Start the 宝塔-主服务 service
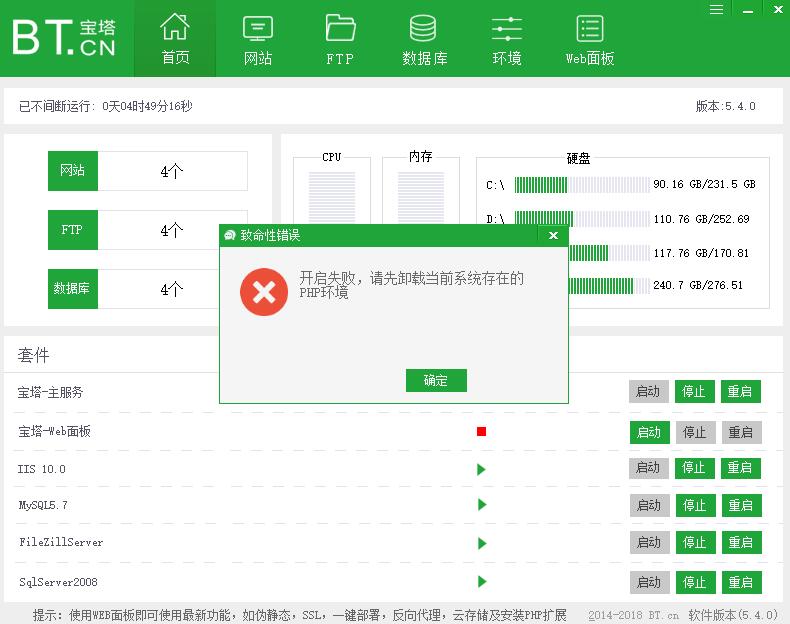The height and width of the screenshot is (624, 790). click(x=648, y=391)
